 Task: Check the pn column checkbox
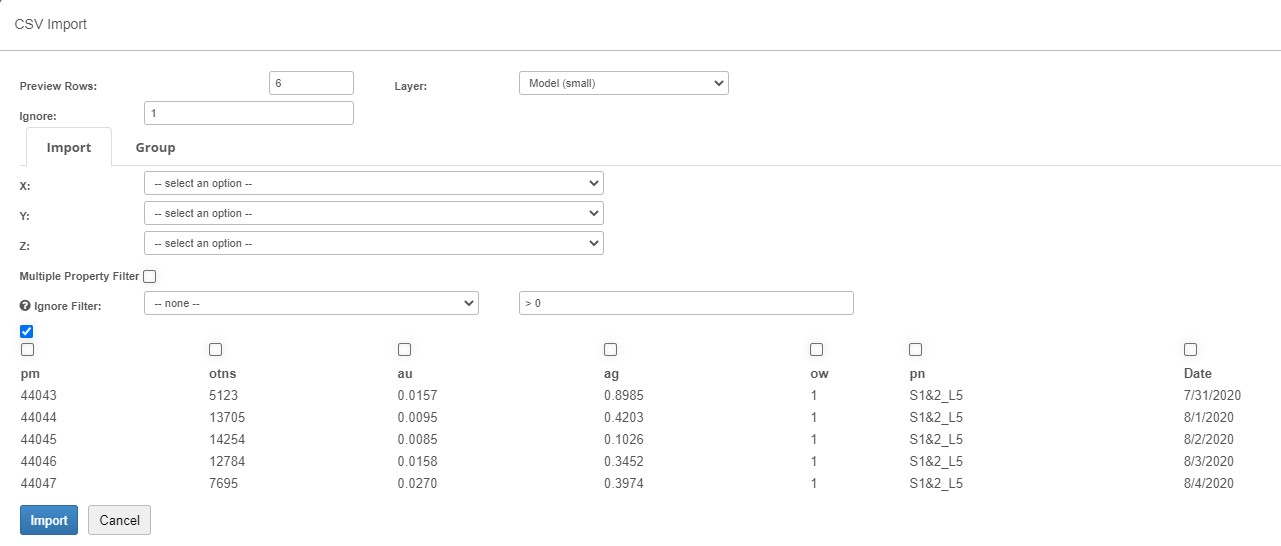tap(915, 350)
